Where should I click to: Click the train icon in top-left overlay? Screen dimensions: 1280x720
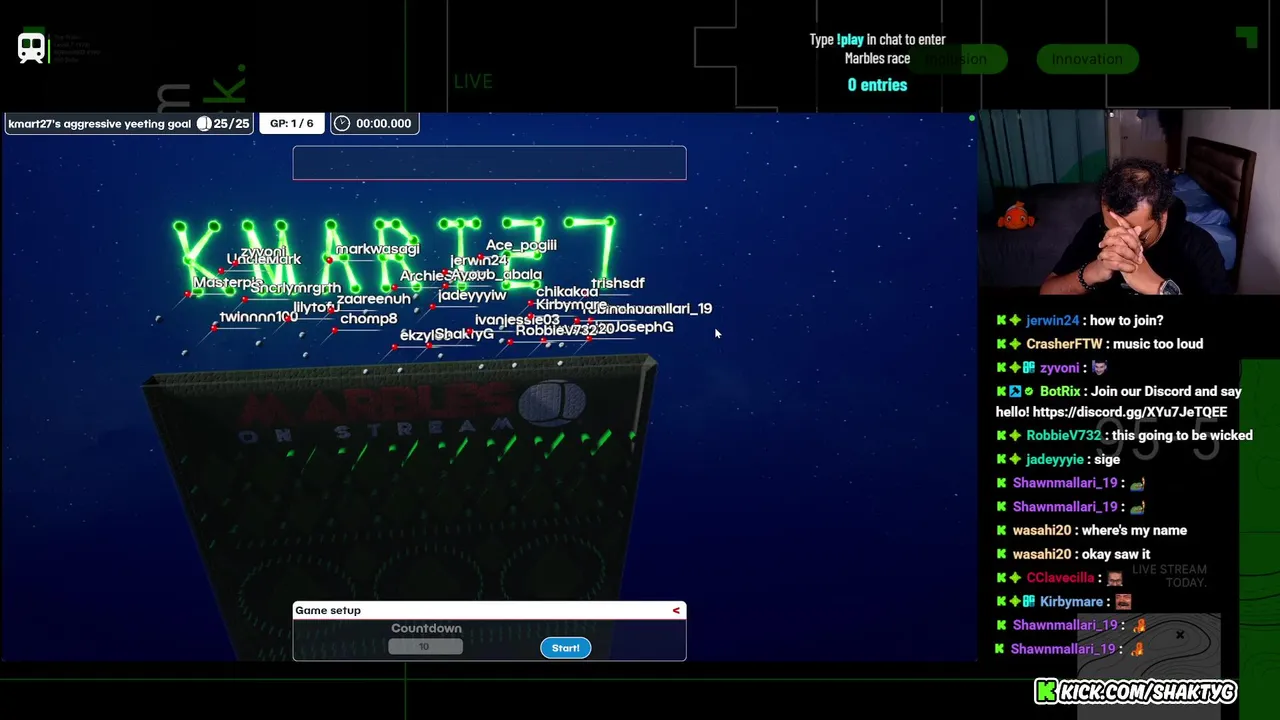(31, 47)
